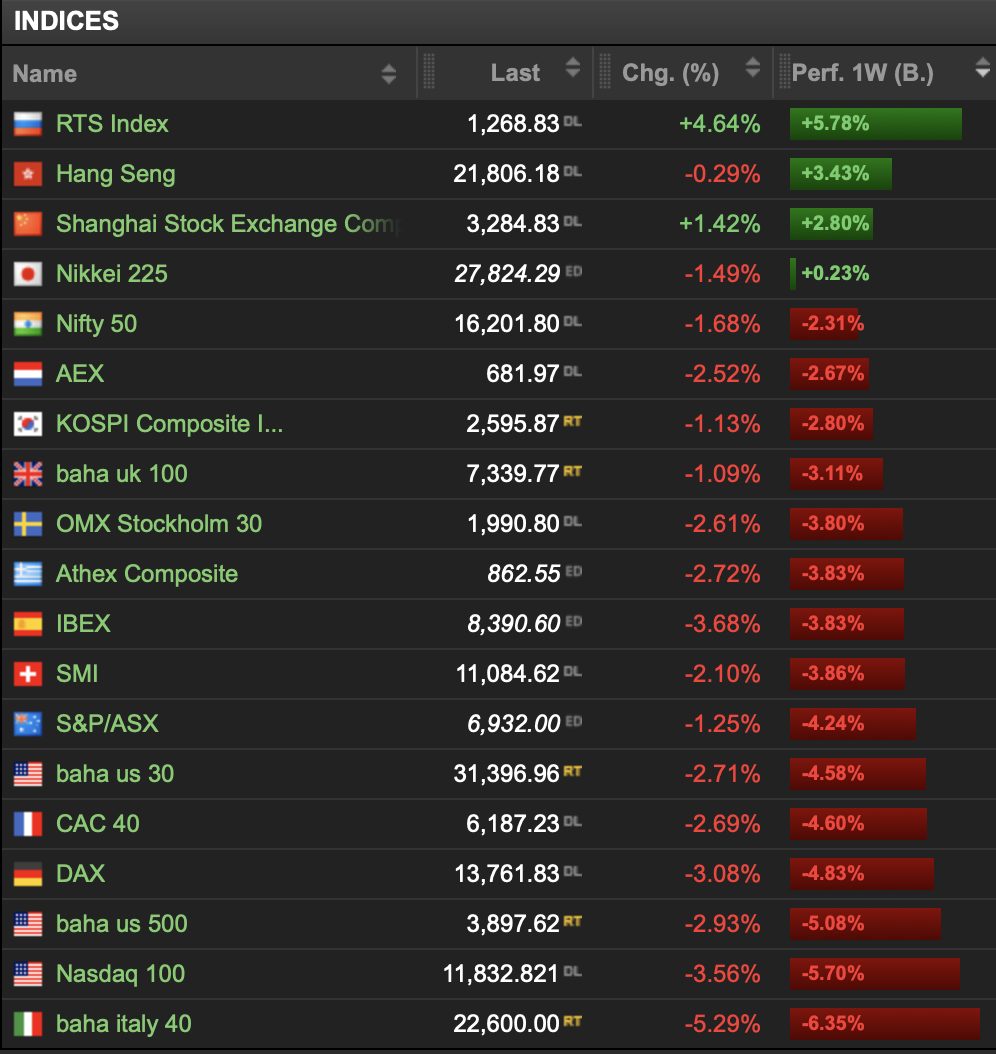The height and width of the screenshot is (1054, 996).
Task: Click the Sweden flag beside OMX Stockholm 30
Action: click(x=28, y=524)
